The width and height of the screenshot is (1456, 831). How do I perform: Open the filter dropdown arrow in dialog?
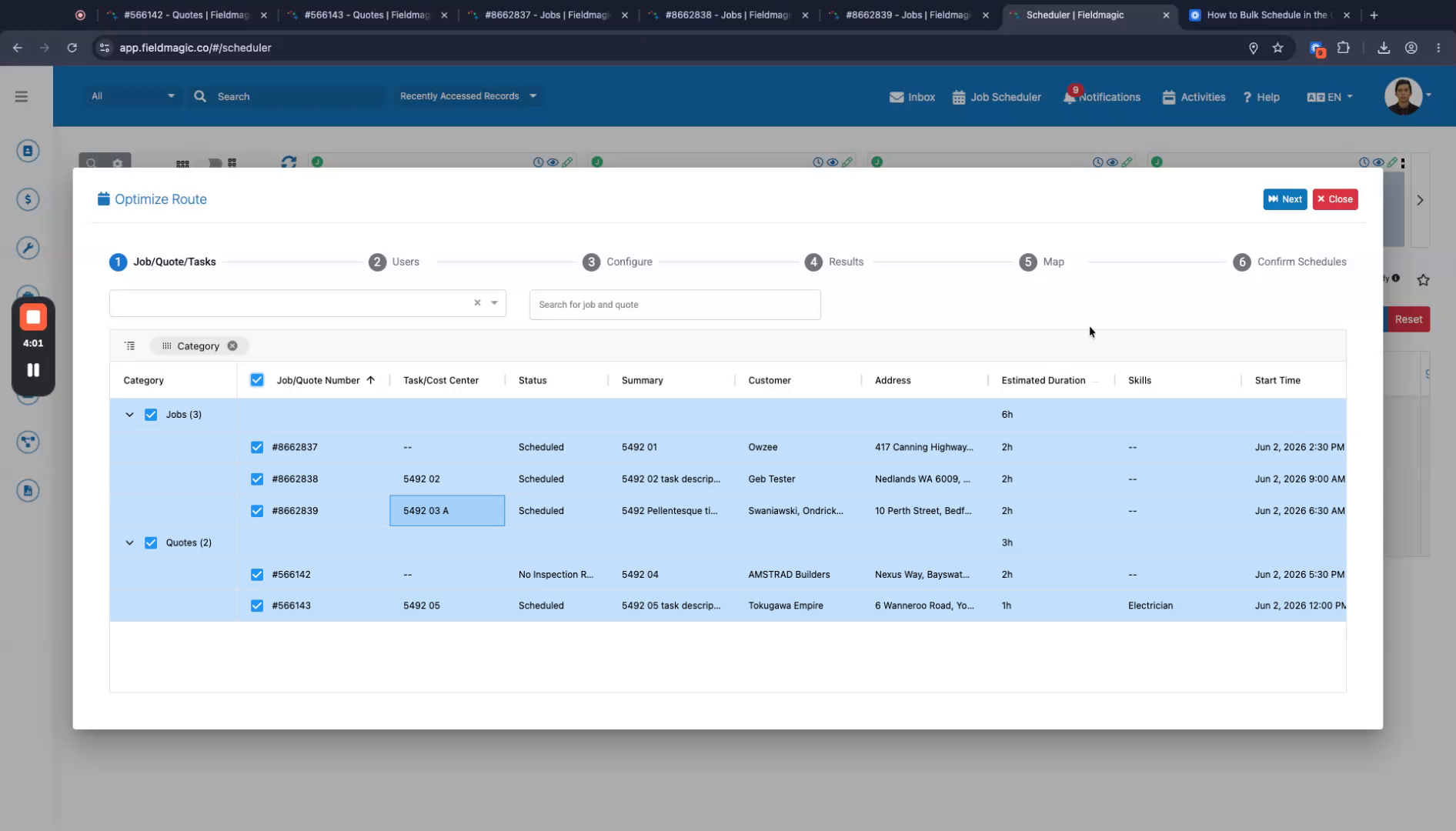tap(494, 303)
